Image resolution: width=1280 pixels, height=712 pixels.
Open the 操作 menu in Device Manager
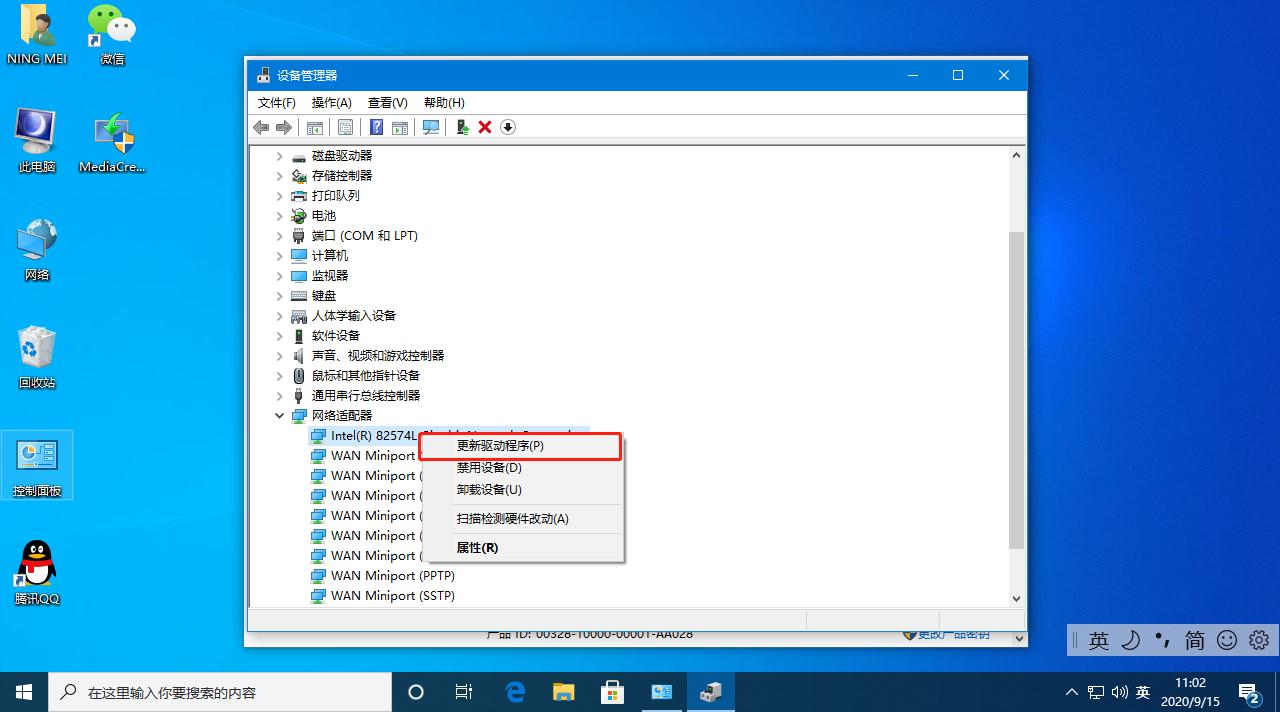[x=331, y=102]
